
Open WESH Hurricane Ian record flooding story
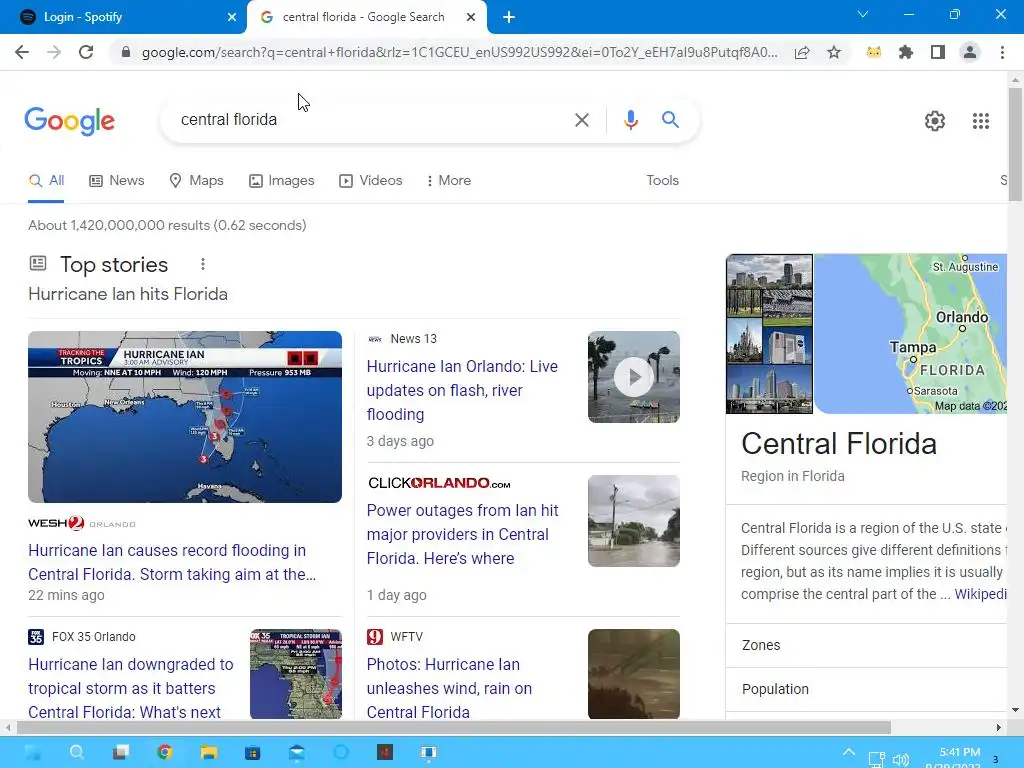pyautogui.click(x=172, y=562)
